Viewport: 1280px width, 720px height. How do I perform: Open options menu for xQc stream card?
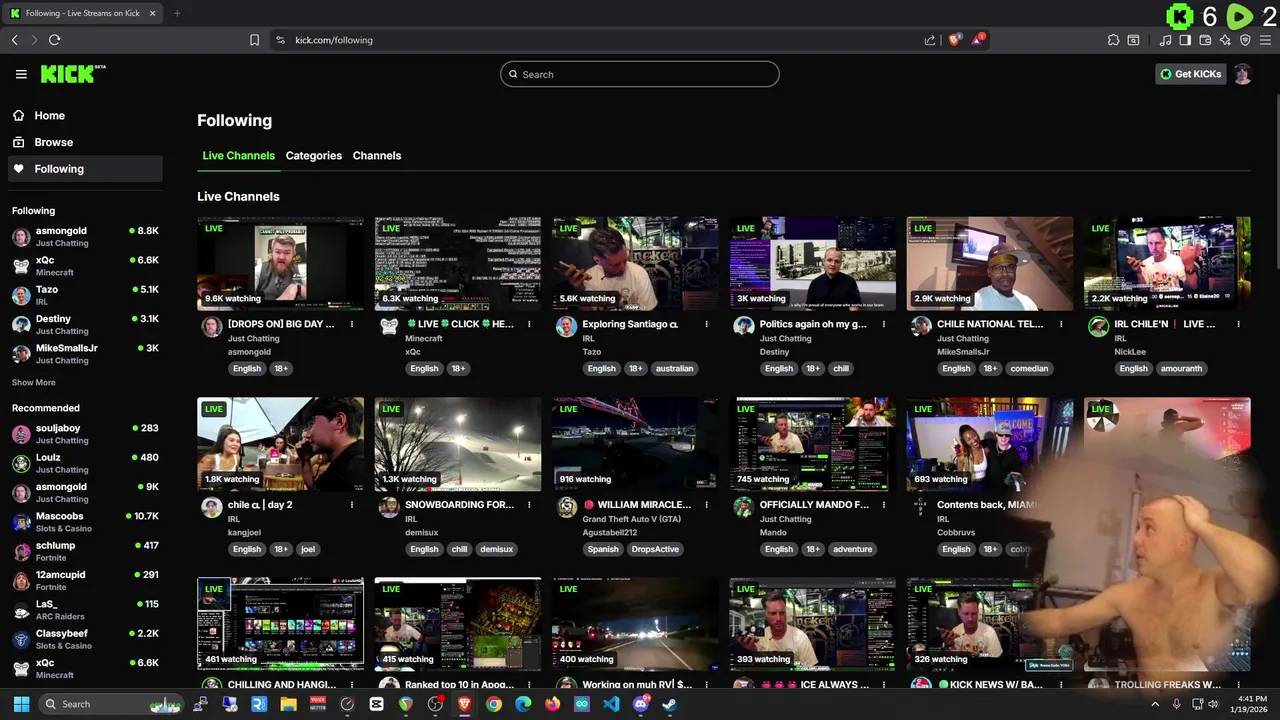point(529,324)
